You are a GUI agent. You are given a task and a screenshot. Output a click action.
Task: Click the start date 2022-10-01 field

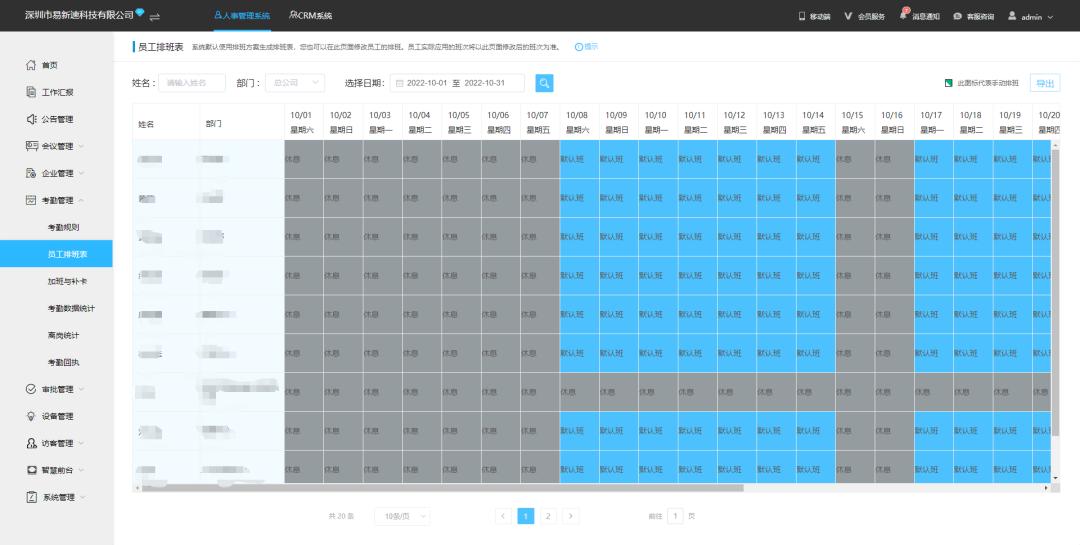pyautogui.click(x=427, y=83)
